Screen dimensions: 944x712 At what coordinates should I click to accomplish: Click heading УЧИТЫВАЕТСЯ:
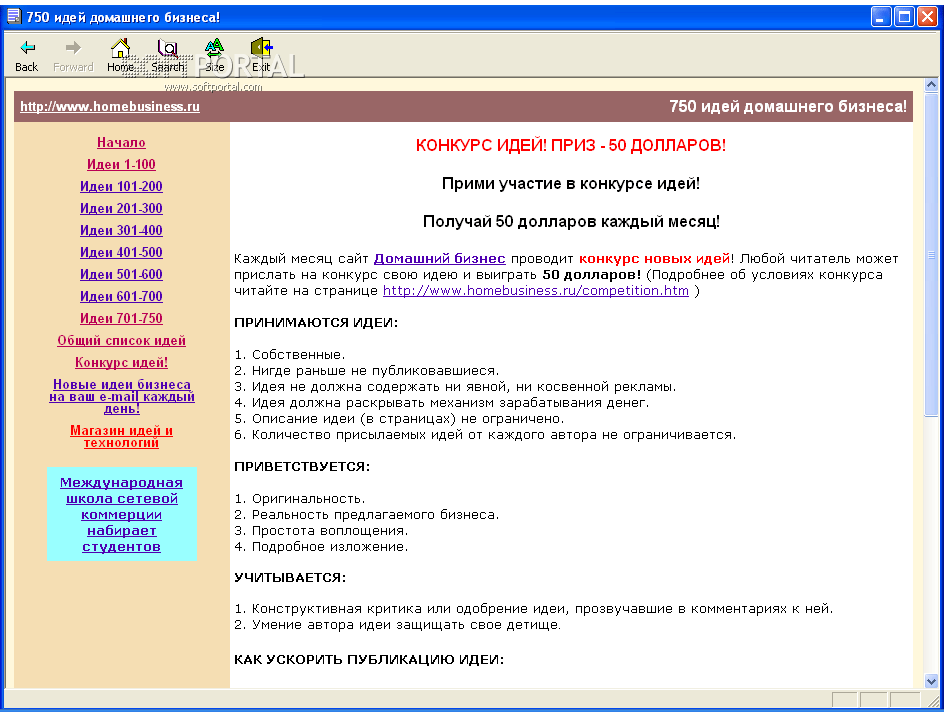tap(290, 578)
